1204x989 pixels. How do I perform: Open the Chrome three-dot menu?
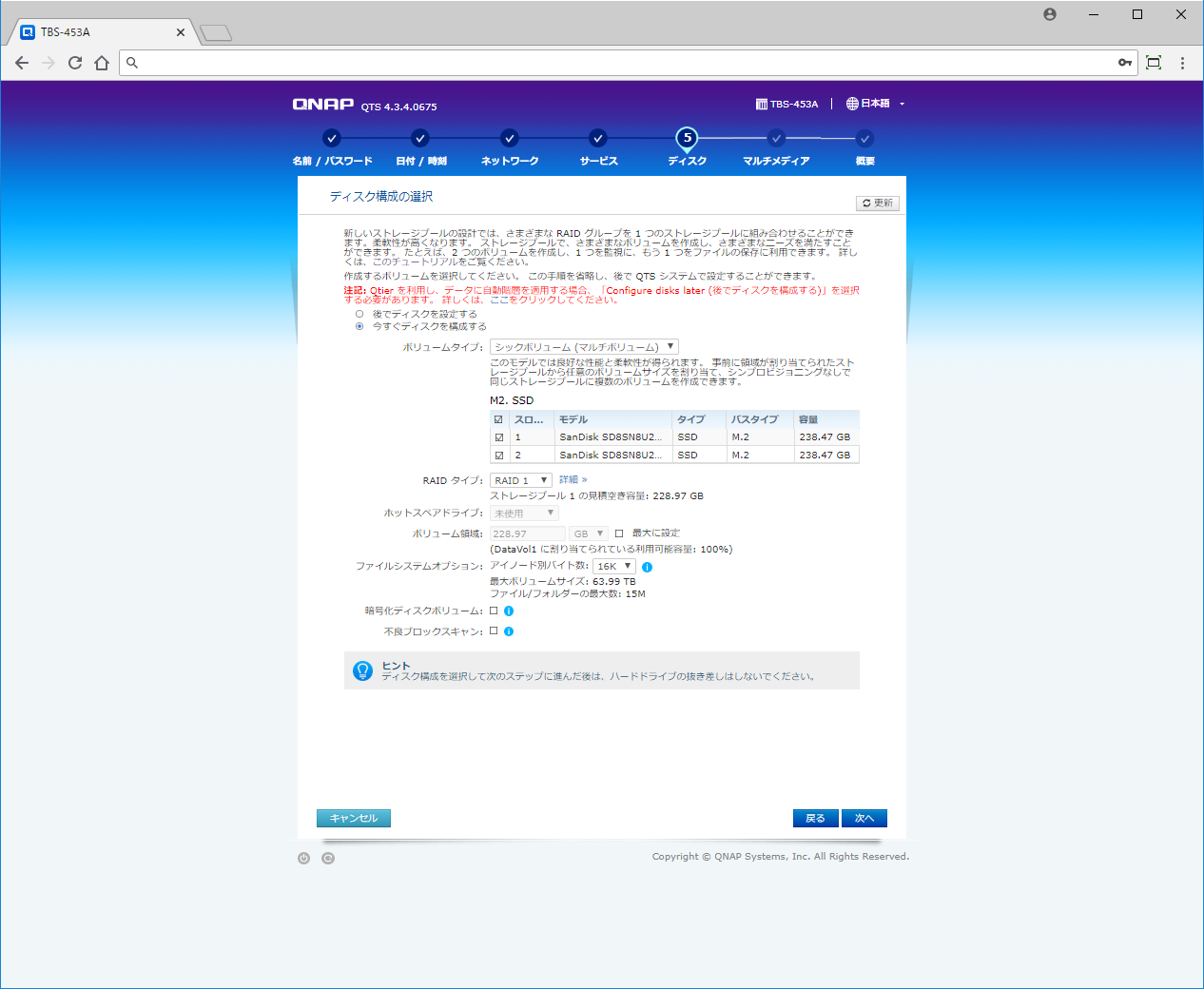[1182, 63]
